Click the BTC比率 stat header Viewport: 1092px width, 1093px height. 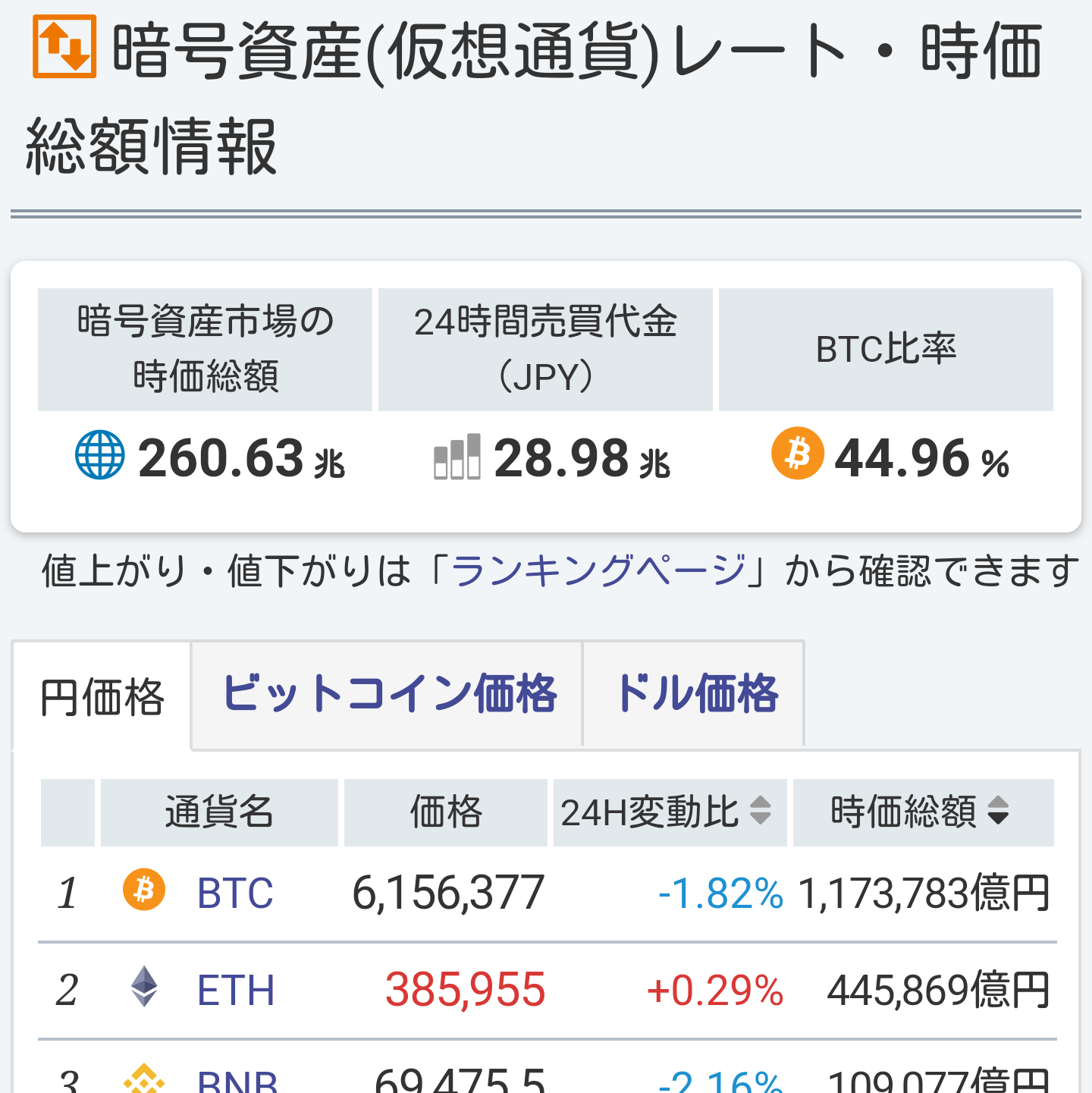click(886, 350)
